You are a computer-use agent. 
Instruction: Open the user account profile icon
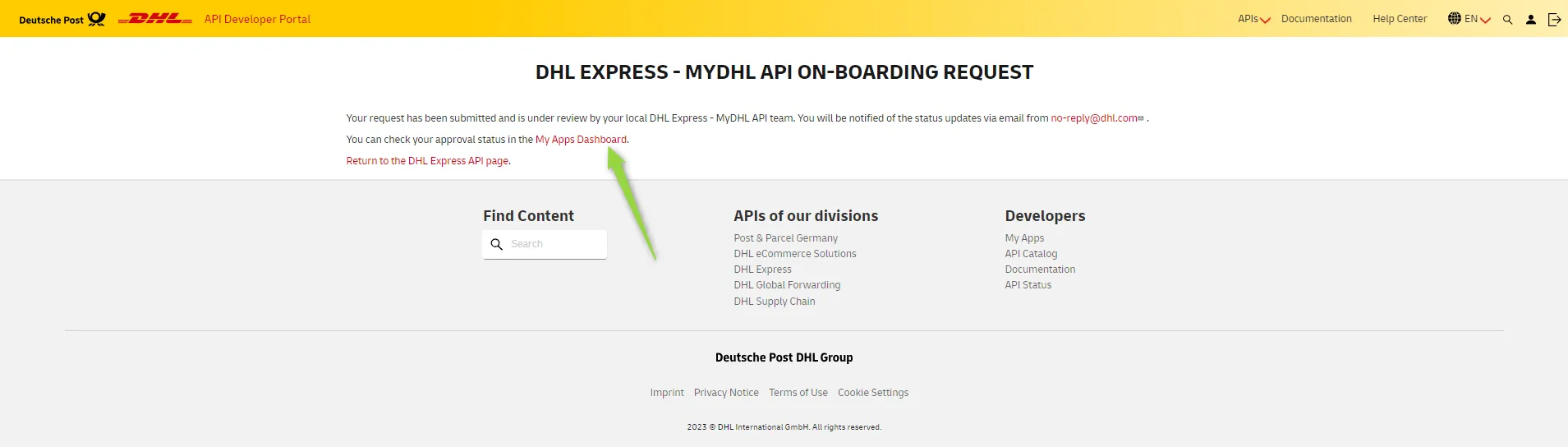click(1530, 20)
